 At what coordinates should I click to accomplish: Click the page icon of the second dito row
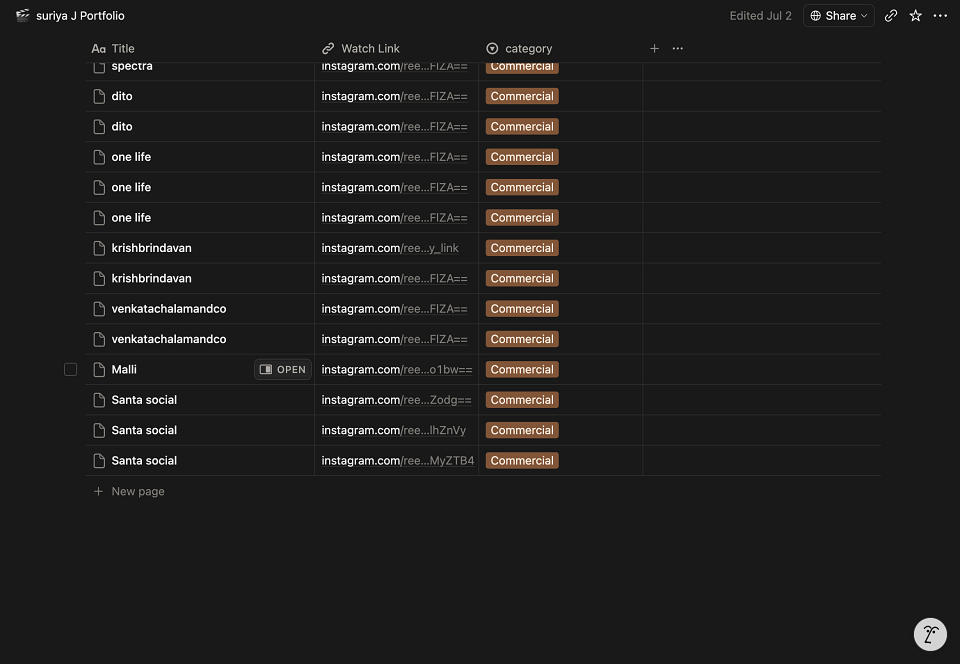point(99,127)
